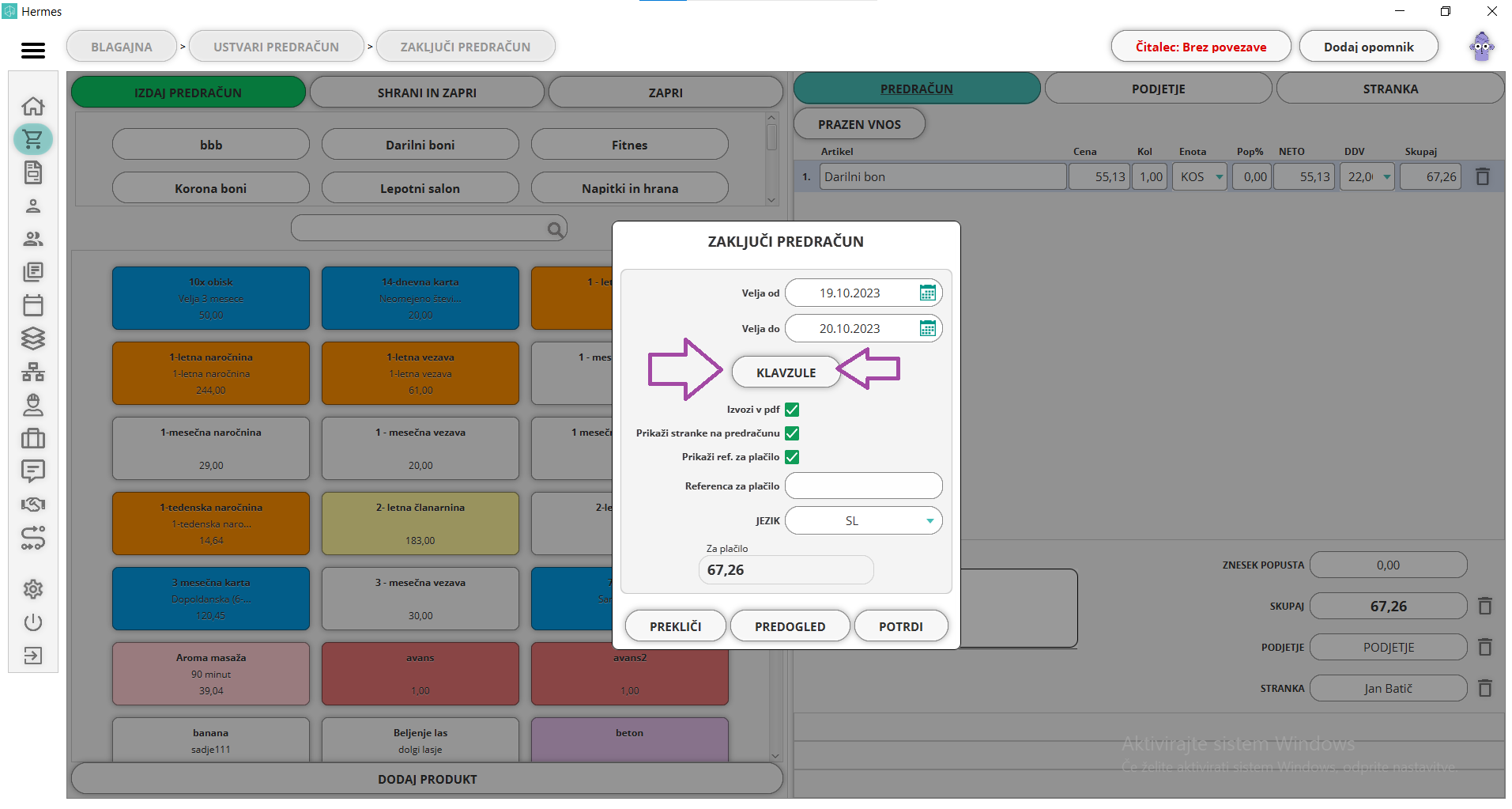Open the DDV tax rate dropdown
Viewport: 1512px width, 809px height.
(x=1367, y=176)
